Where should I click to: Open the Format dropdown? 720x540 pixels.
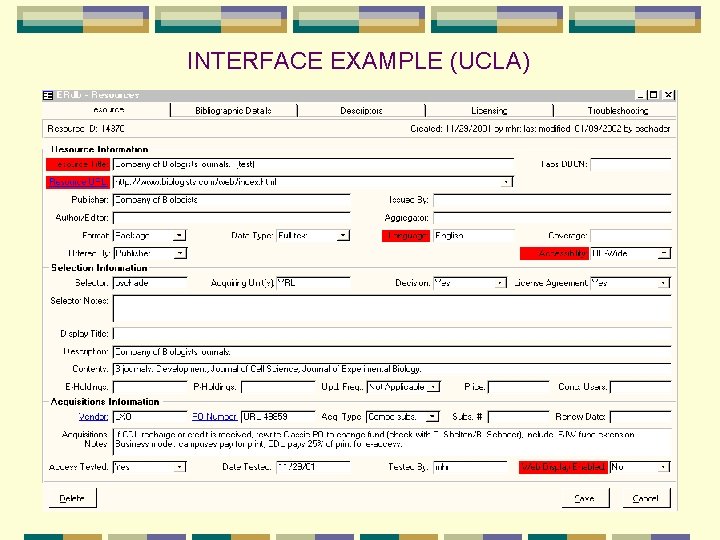[x=180, y=236]
